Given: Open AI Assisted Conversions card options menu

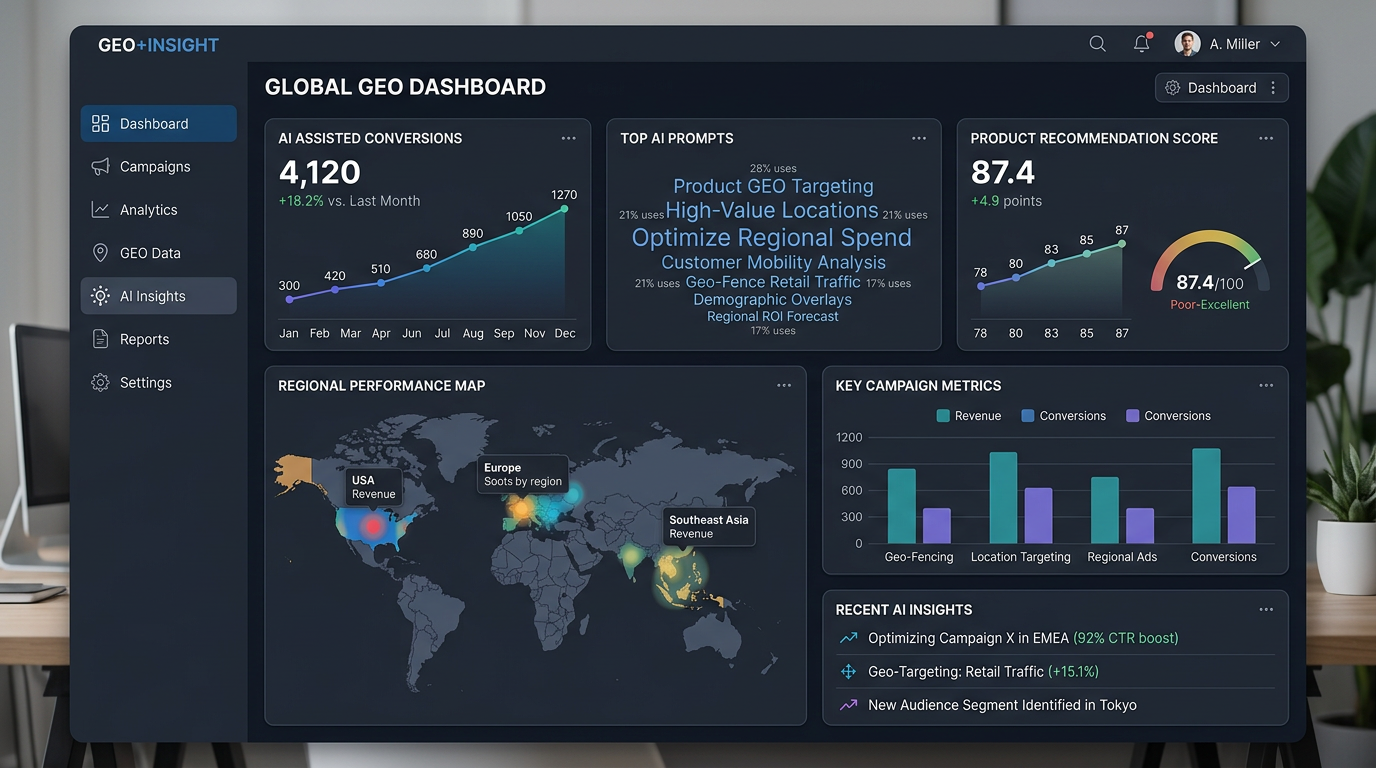Looking at the screenshot, I should pos(568,138).
